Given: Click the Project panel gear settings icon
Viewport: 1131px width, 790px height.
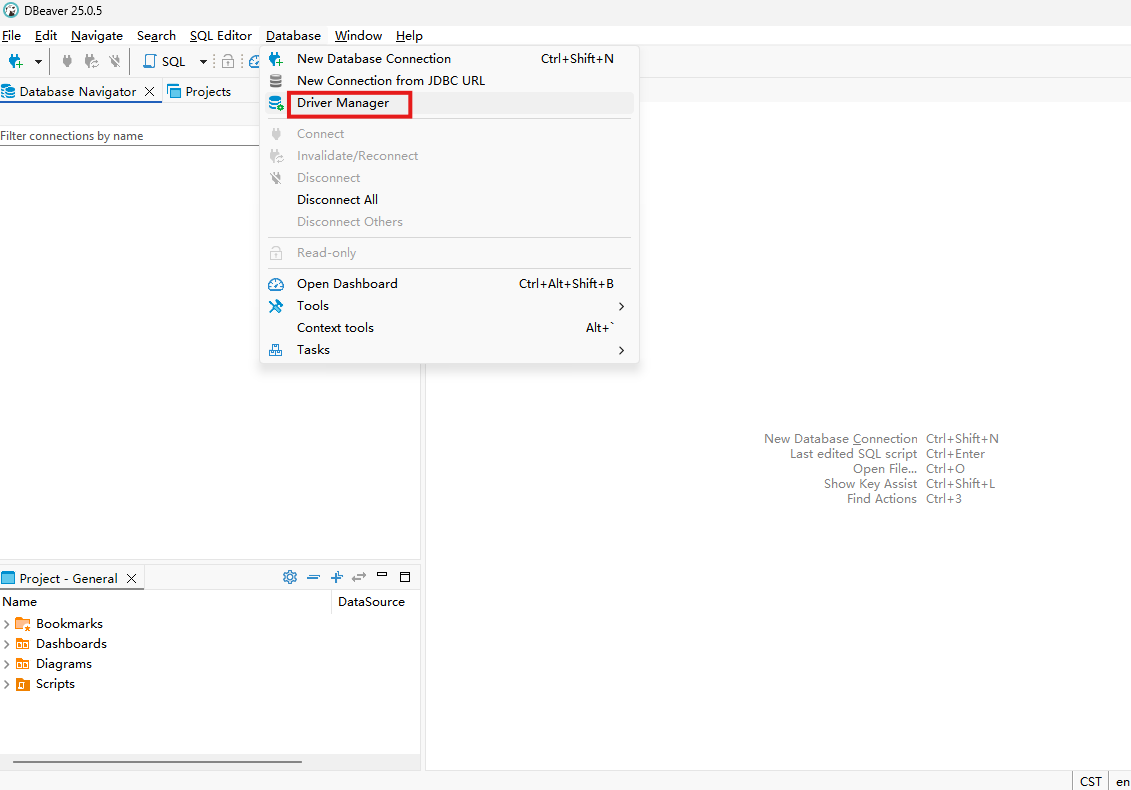Looking at the screenshot, I should (x=290, y=577).
